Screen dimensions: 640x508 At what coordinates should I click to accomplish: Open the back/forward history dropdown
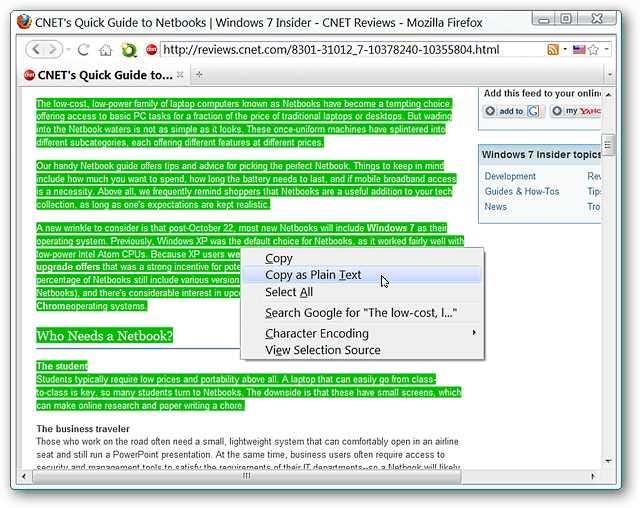pyautogui.click(x=68, y=50)
